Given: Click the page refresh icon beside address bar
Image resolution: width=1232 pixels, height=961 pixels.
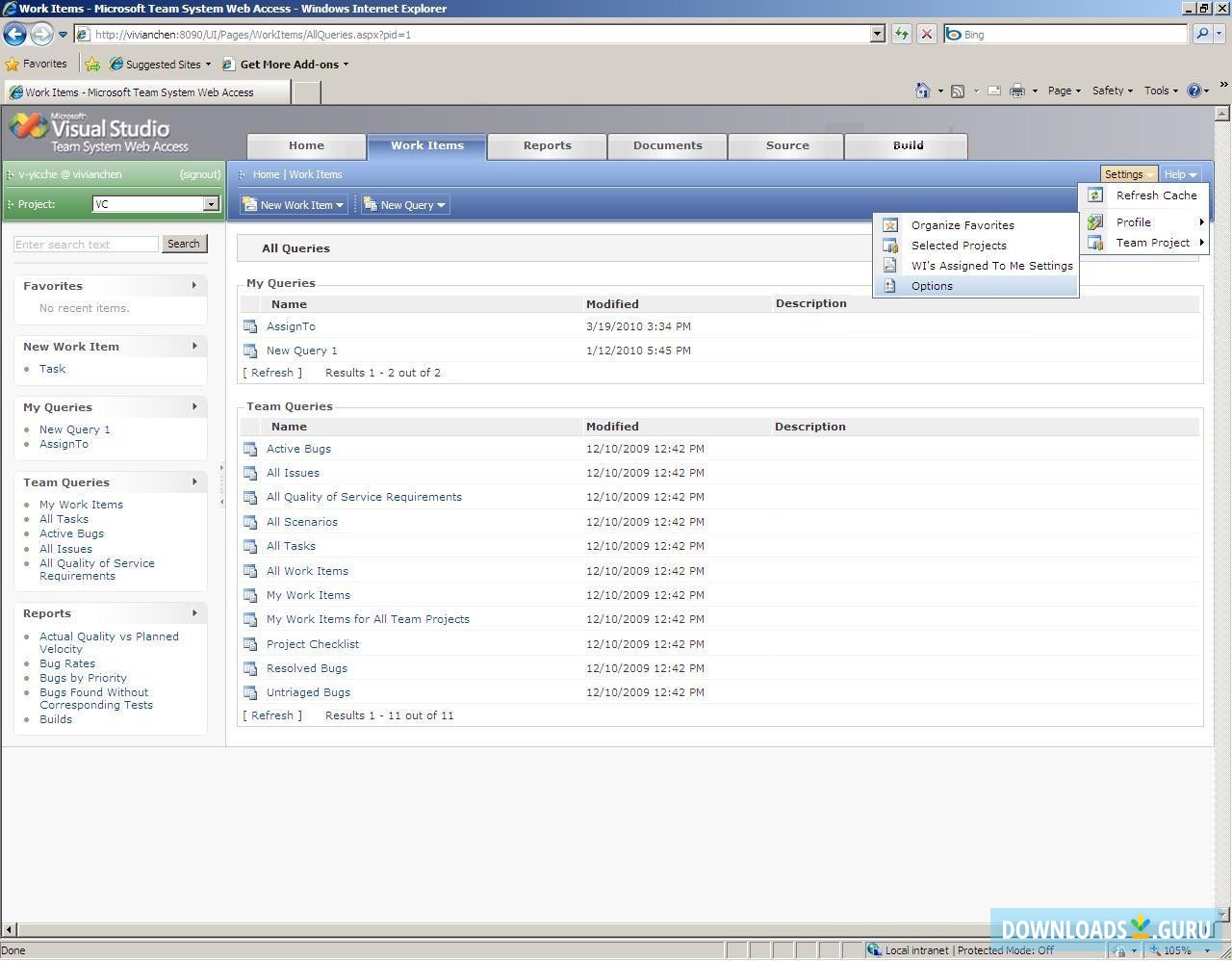Looking at the screenshot, I should (902, 34).
